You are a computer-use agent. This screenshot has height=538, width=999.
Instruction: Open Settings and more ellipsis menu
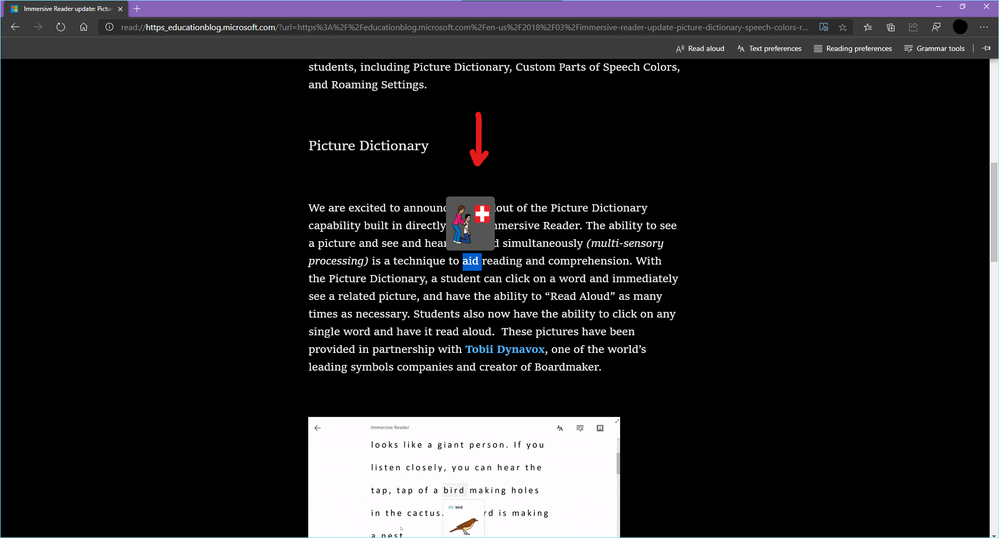click(x=984, y=27)
